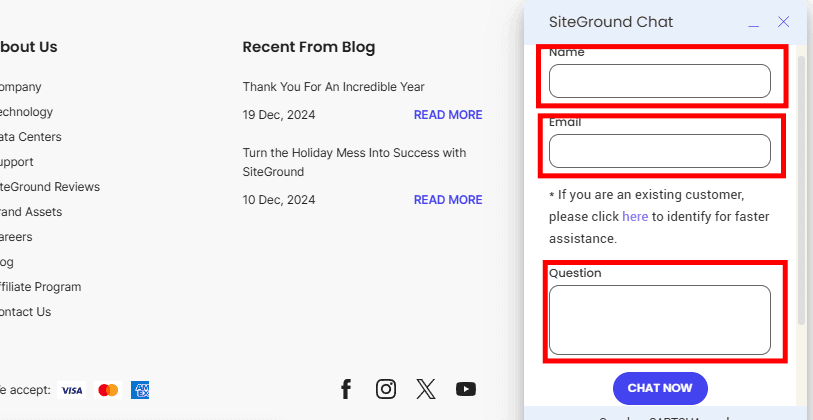This screenshot has height=420, width=813.
Task: Open the Affiliate Program link
Action: pos(41,287)
